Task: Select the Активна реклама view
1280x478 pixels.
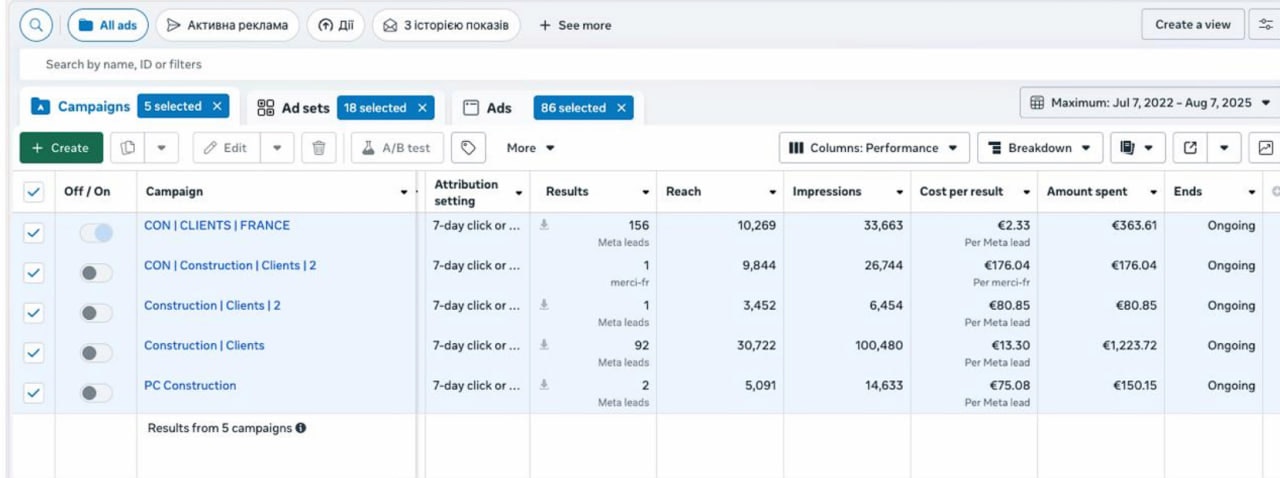Action: coord(228,25)
